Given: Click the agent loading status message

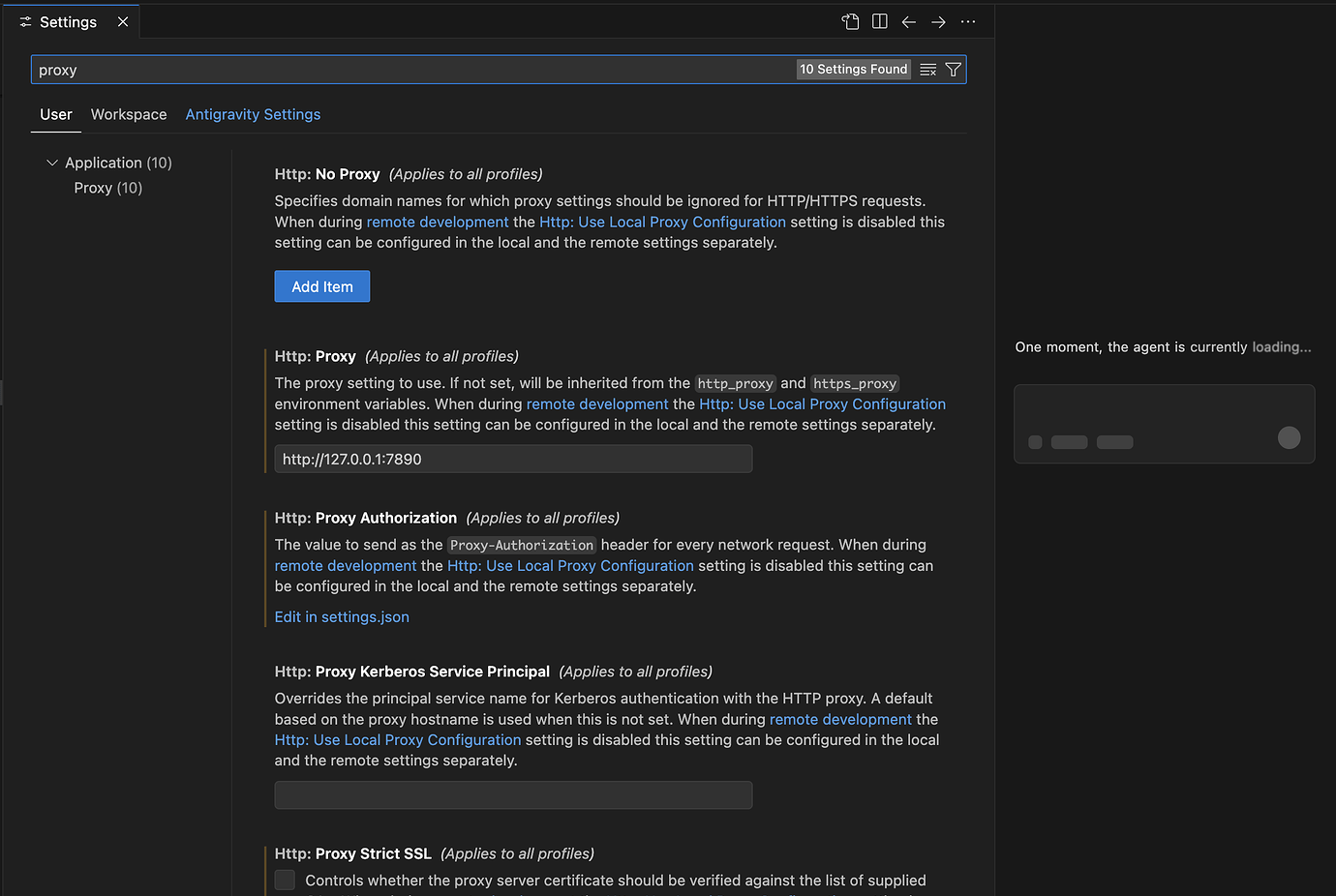Looking at the screenshot, I should click(x=1163, y=346).
